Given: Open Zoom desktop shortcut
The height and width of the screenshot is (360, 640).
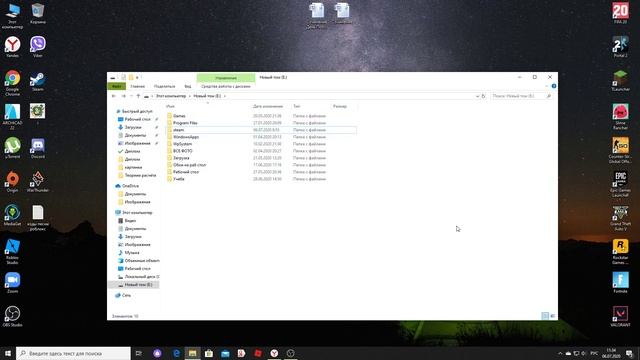Looking at the screenshot, I should pyautogui.click(x=12, y=282).
